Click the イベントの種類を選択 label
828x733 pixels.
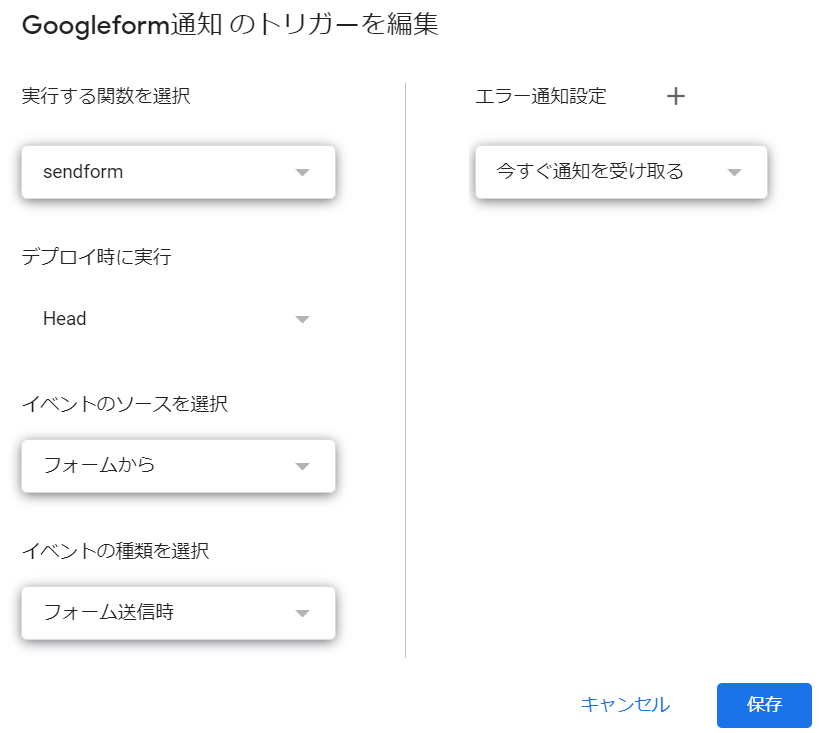pos(116,550)
